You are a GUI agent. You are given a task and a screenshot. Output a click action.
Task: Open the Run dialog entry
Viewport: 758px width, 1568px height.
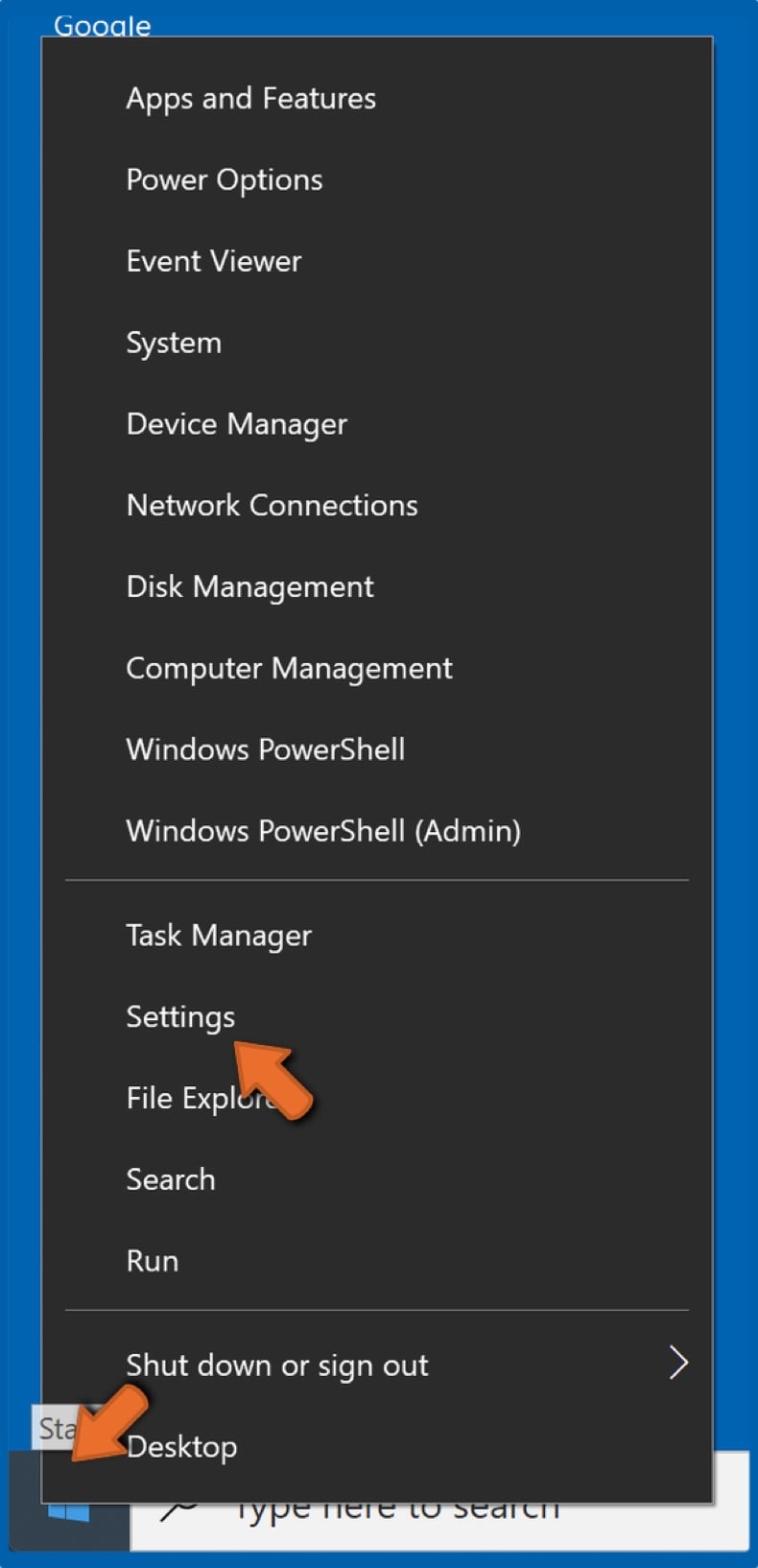tap(152, 1261)
